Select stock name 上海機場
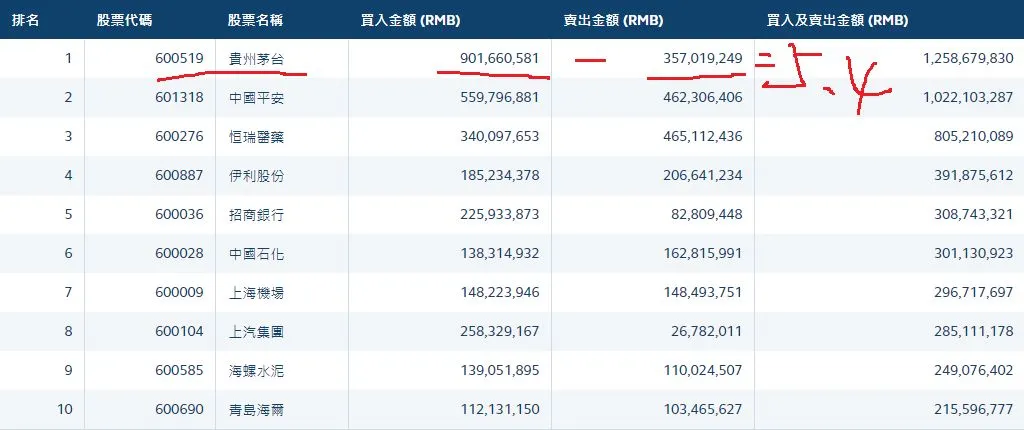Screen dimensions: 1024x430 tap(255, 293)
